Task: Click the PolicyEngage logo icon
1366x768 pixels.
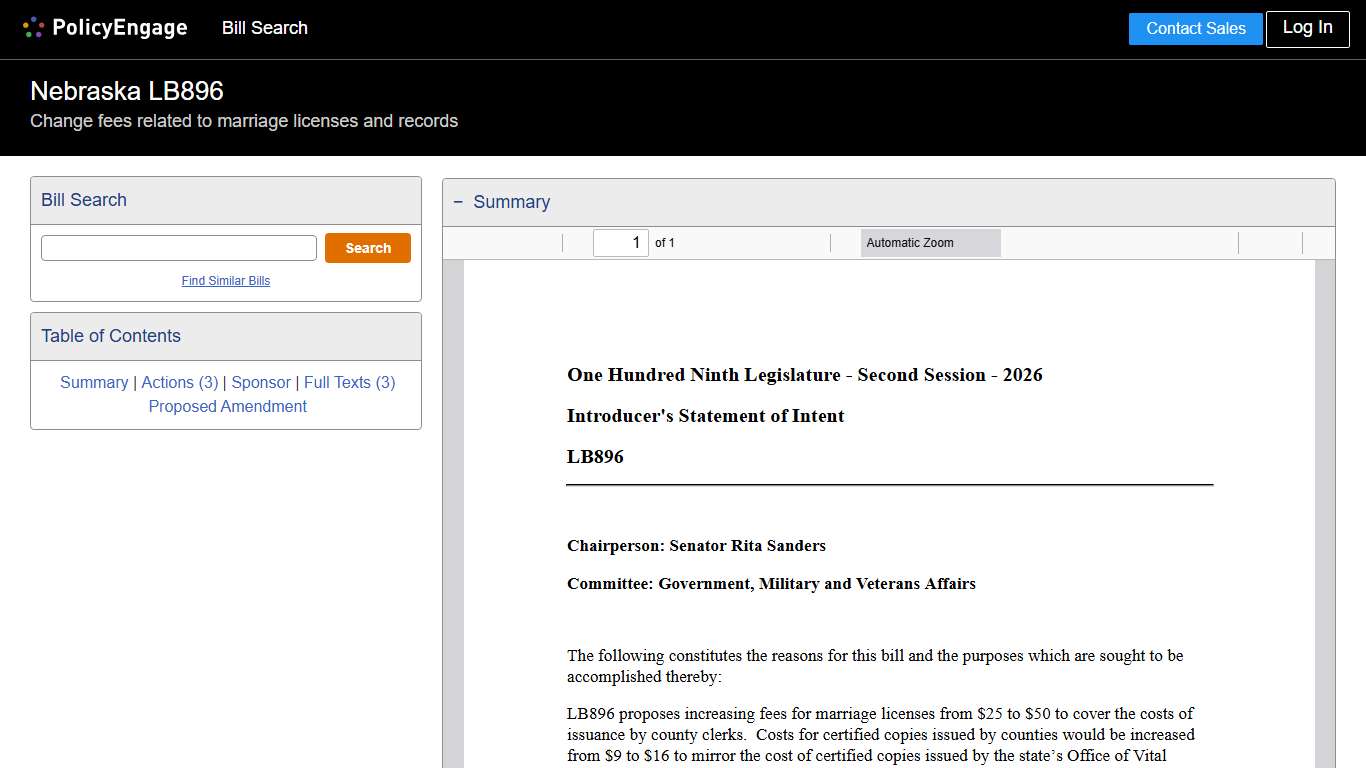Action: tap(32, 27)
